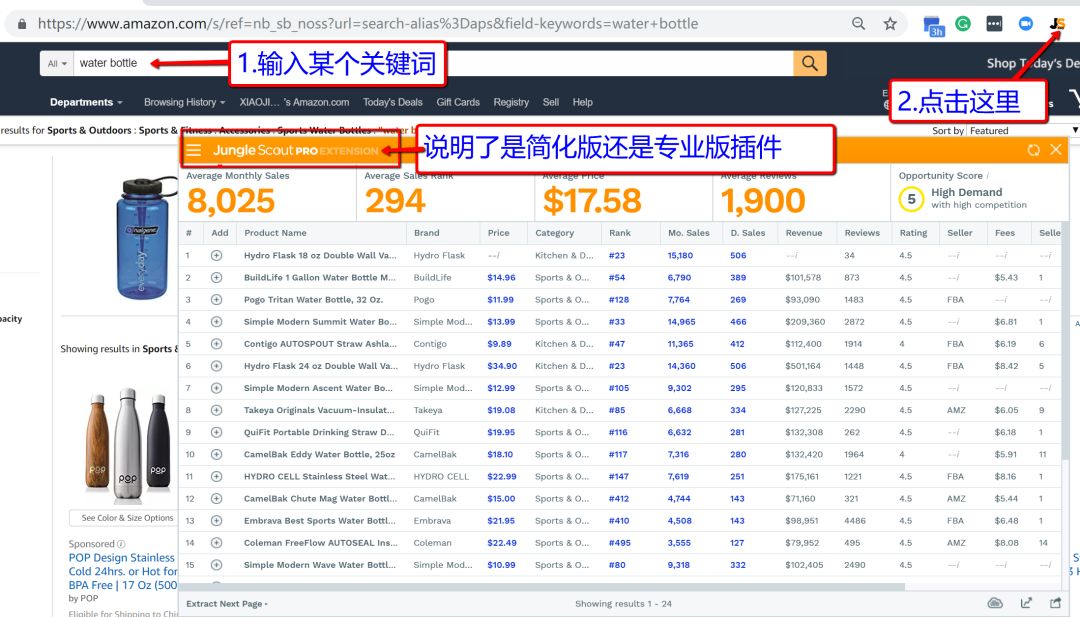
Task: Add CamelBak Chute Mag product
Action: click(216, 499)
